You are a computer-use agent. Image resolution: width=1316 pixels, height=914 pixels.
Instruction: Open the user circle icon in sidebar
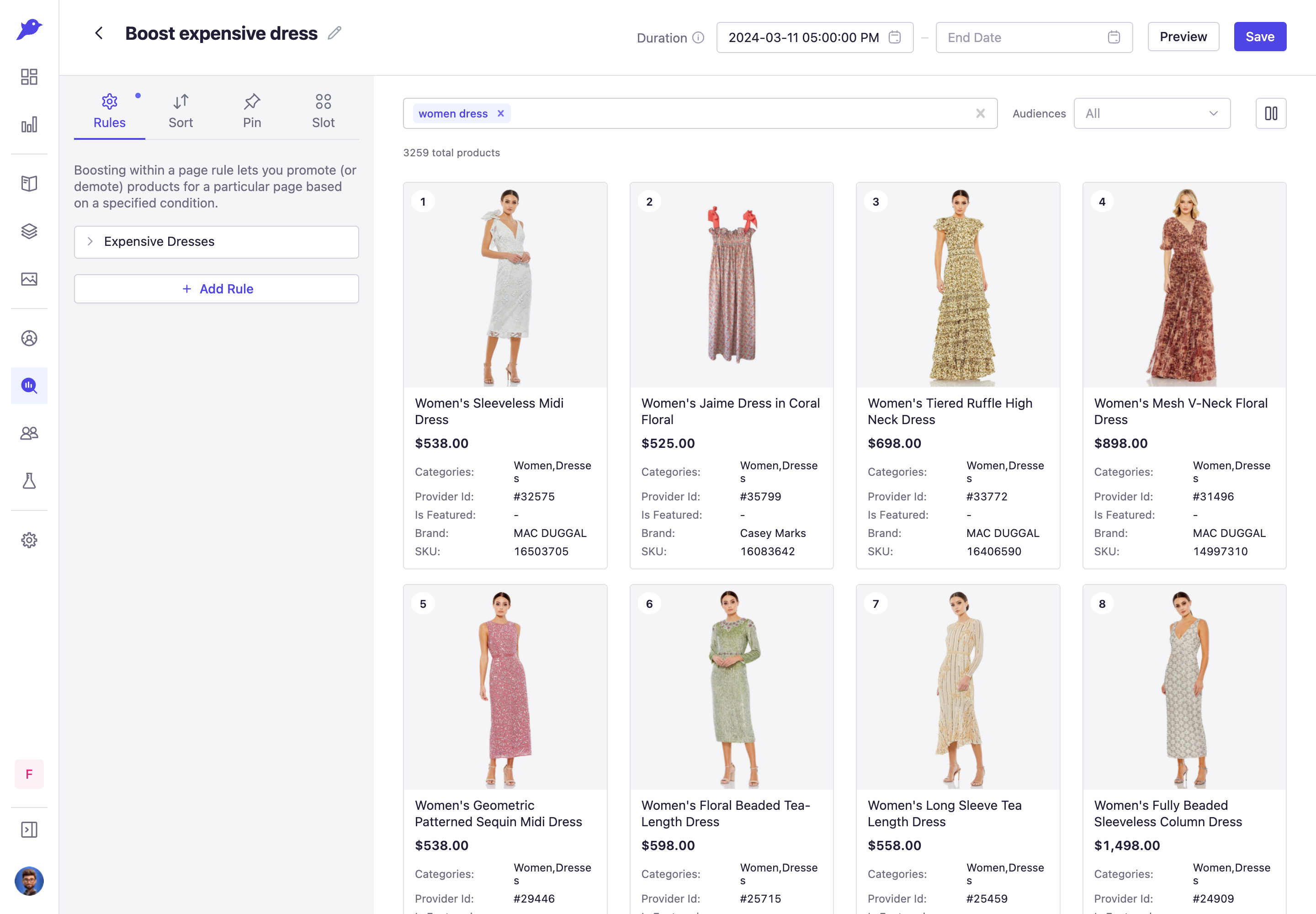[29, 338]
